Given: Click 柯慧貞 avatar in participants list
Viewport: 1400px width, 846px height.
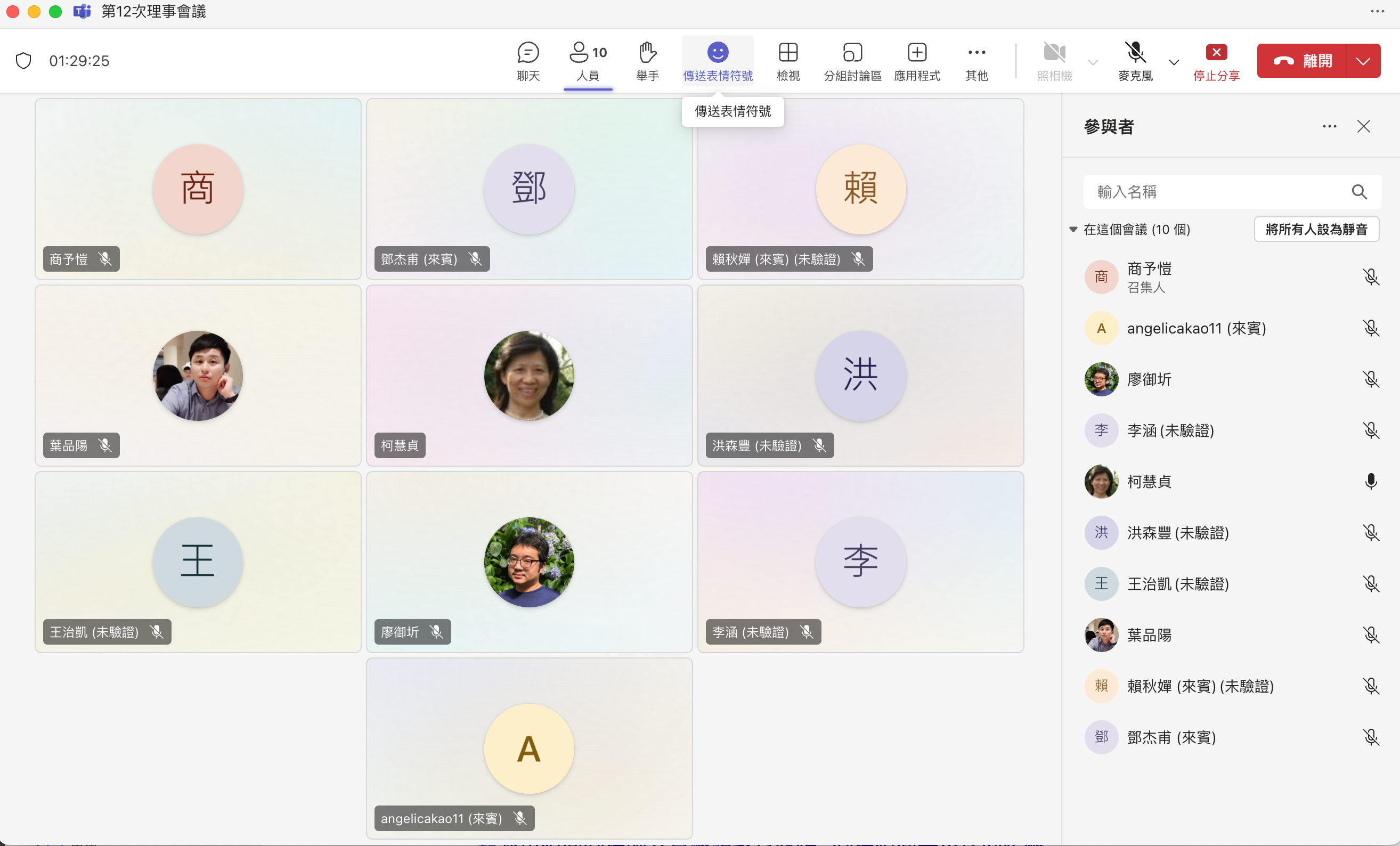Looking at the screenshot, I should [x=1101, y=481].
